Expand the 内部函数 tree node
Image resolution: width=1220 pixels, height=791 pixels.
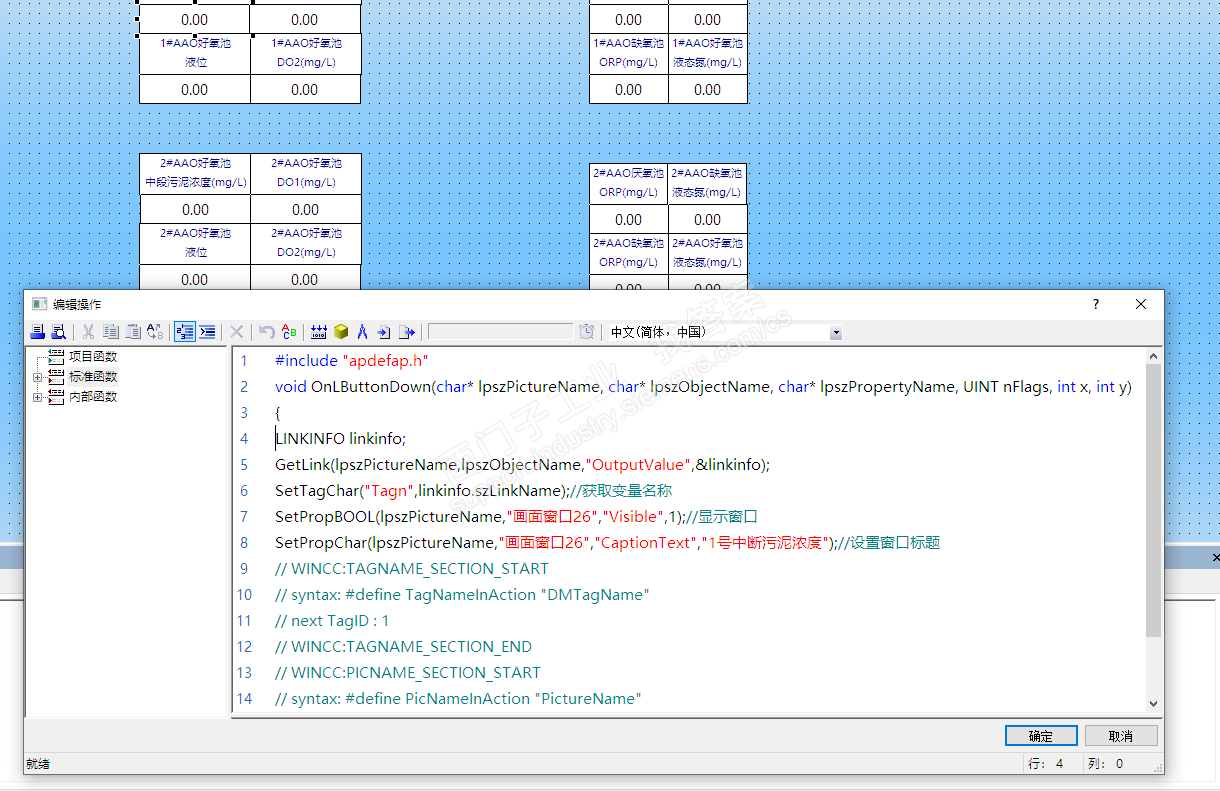tap(38, 397)
